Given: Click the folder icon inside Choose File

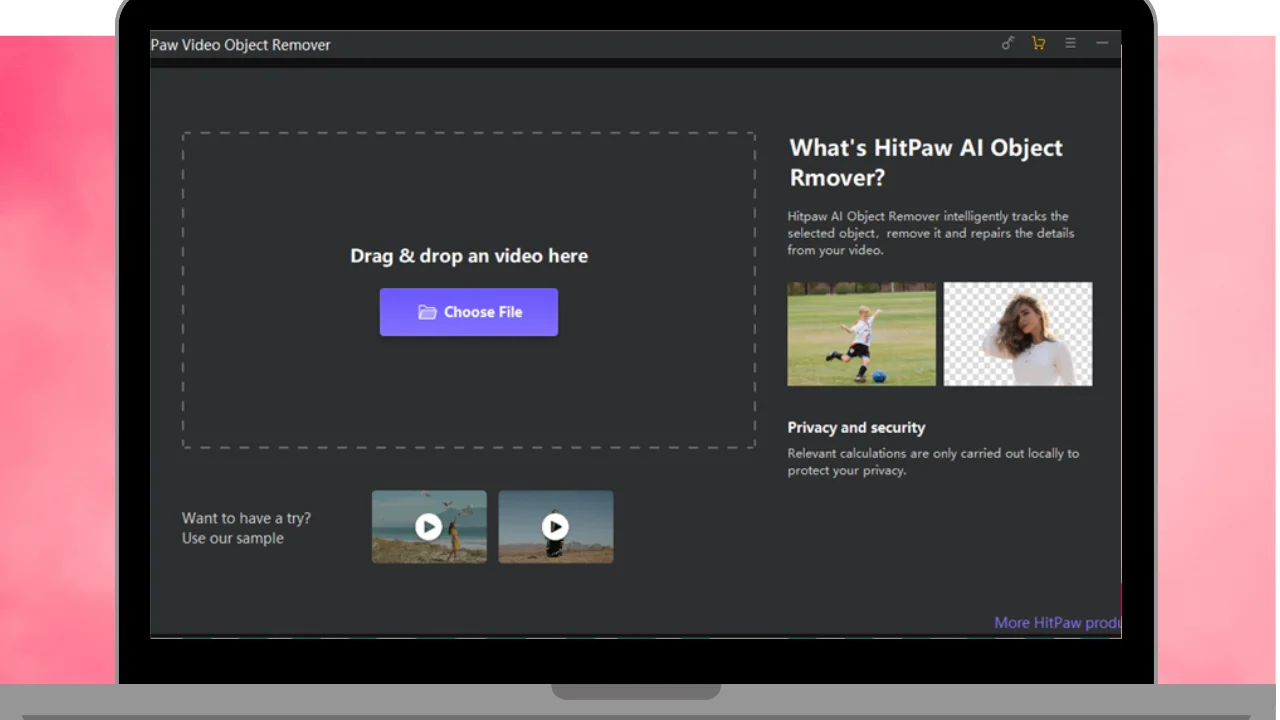Looking at the screenshot, I should pyautogui.click(x=427, y=312).
